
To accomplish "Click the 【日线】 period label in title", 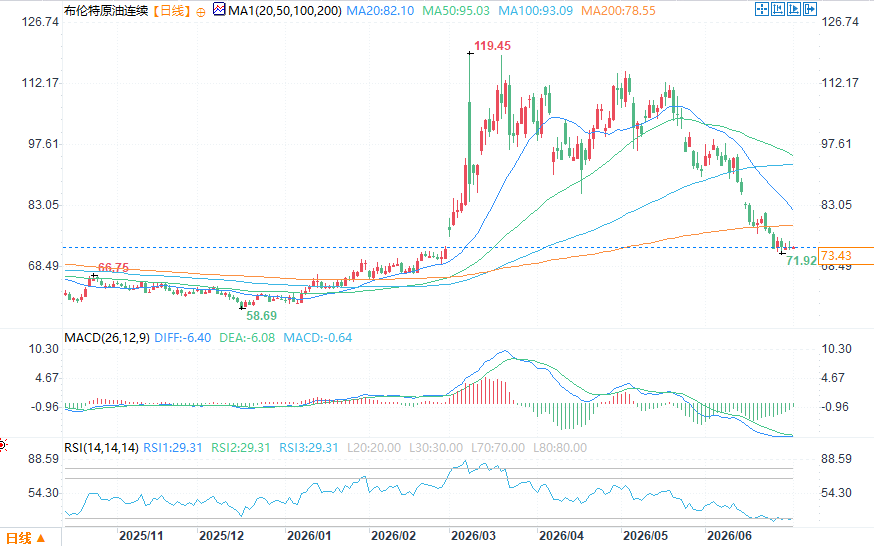I will 172,11.
